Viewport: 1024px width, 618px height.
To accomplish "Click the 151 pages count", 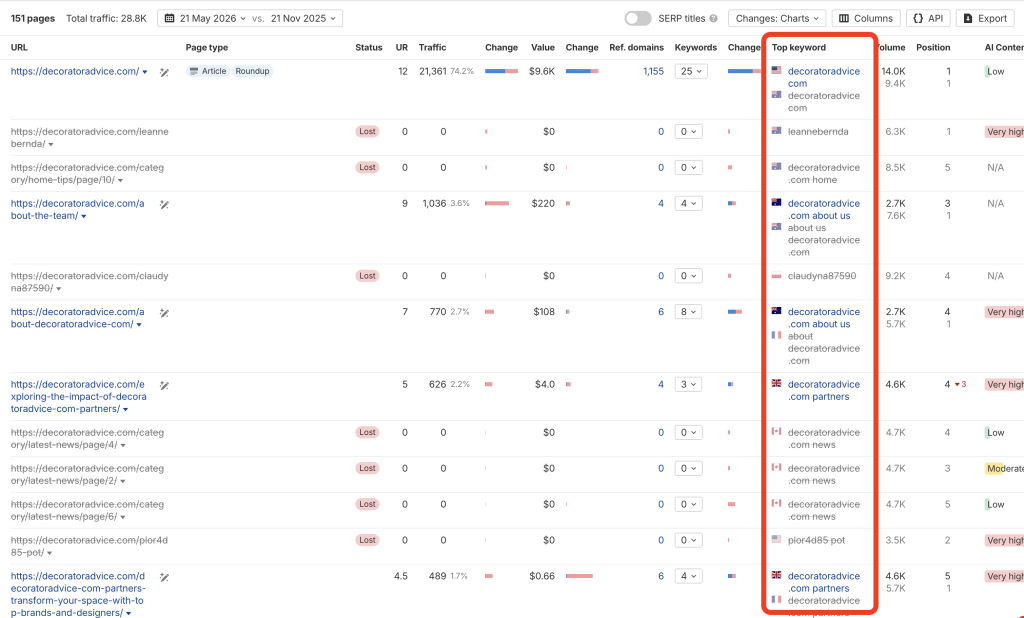I will point(33,18).
